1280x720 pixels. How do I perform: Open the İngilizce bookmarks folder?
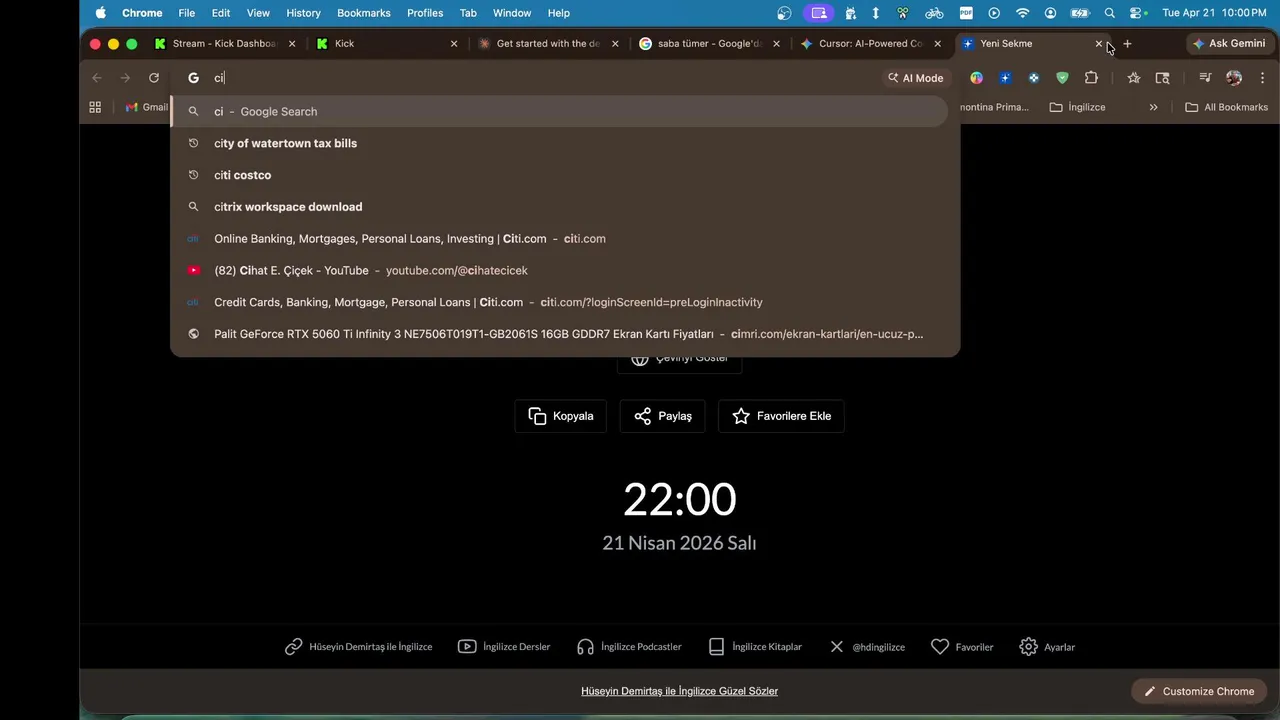[x=1077, y=107]
